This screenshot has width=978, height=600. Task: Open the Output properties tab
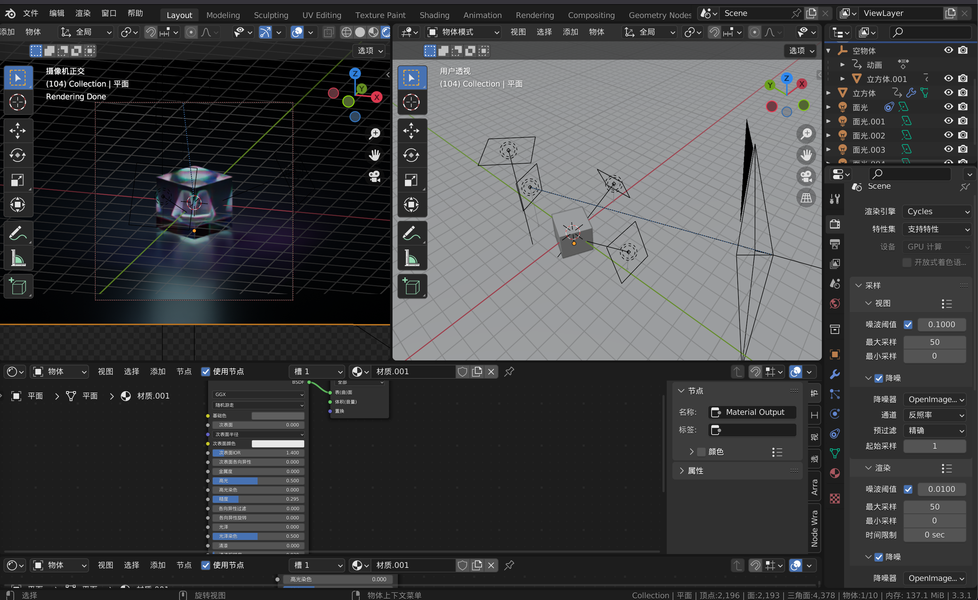[x=835, y=244]
